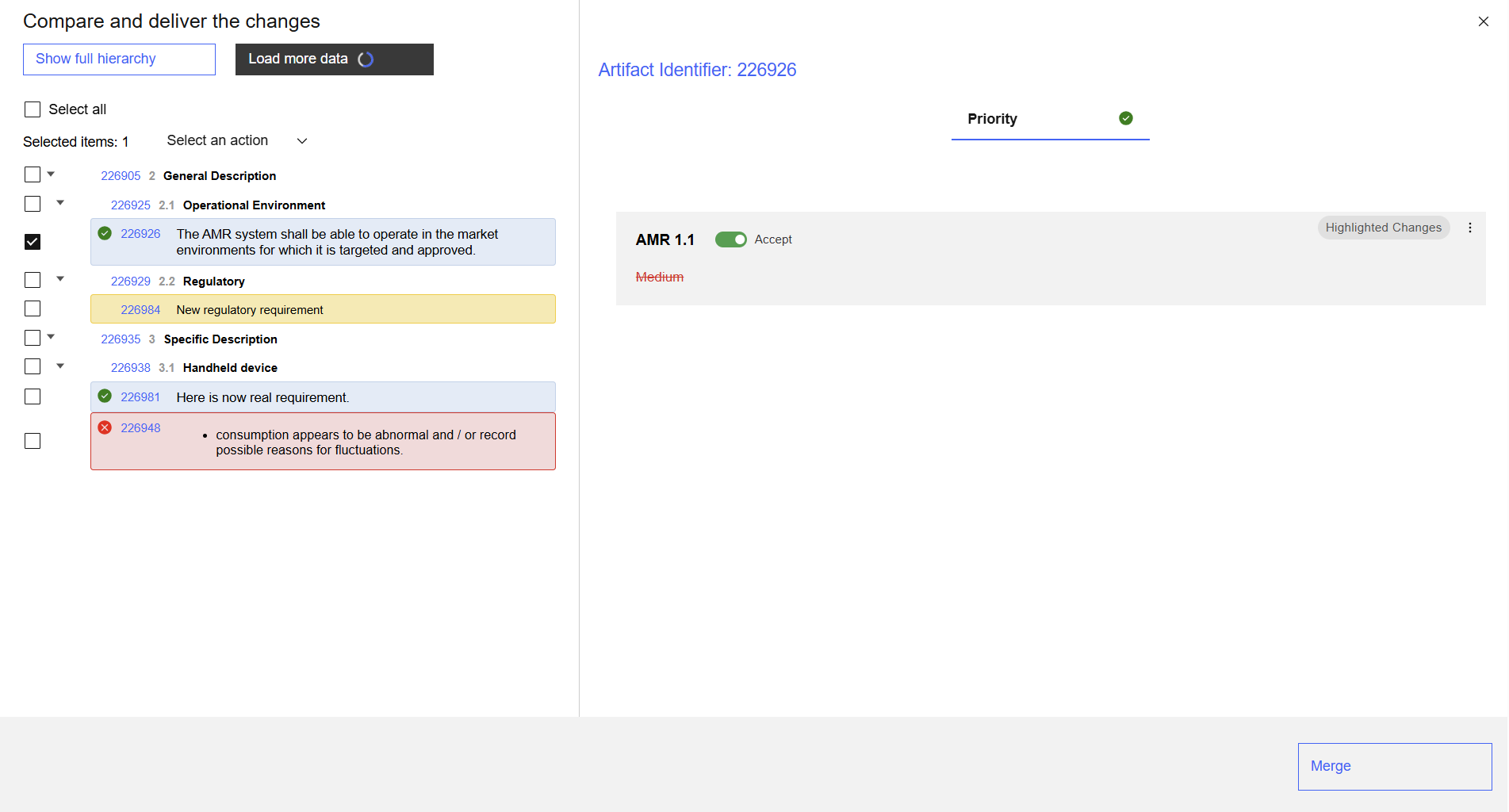Switch to the Priority tab
The height and width of the screenshot is (812, 1509).
(992, 119)
